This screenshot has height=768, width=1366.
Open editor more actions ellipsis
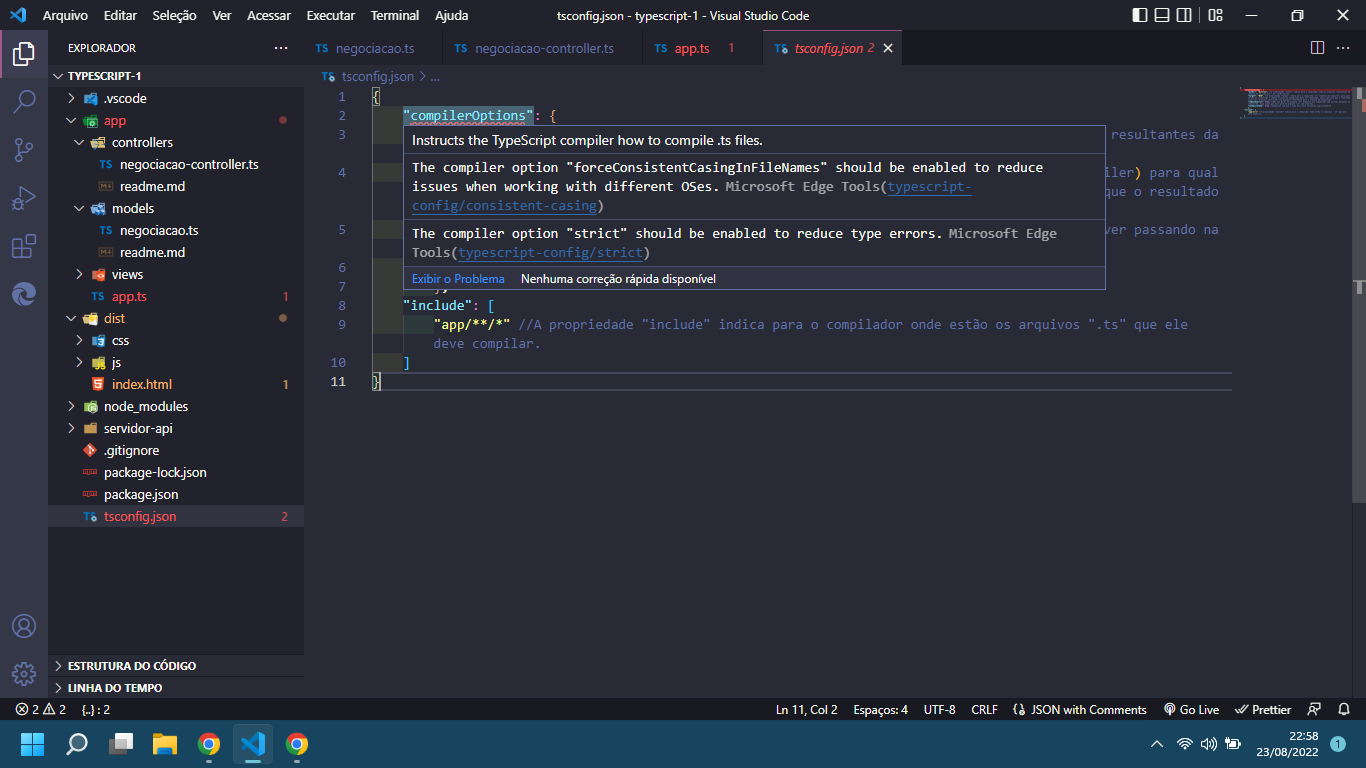[x=1345, y=48]
